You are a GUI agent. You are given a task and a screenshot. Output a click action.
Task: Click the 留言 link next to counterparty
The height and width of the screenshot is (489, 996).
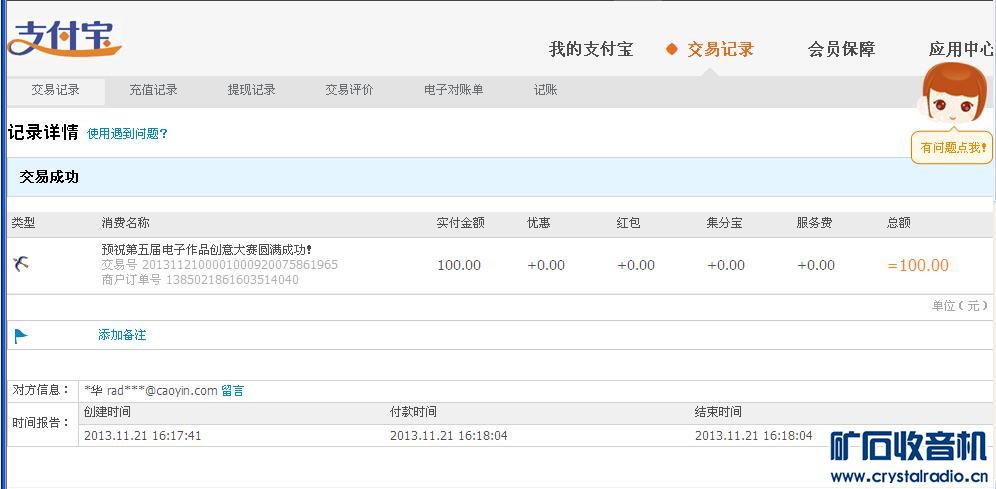(x=232, y=391)
